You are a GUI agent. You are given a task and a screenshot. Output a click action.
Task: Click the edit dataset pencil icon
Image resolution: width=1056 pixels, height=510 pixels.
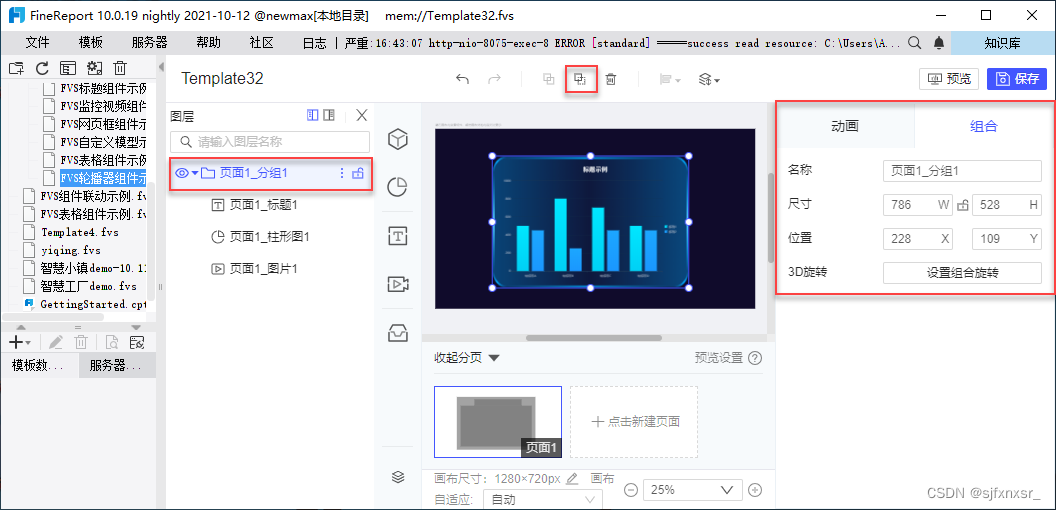click(x=55, y=342)
